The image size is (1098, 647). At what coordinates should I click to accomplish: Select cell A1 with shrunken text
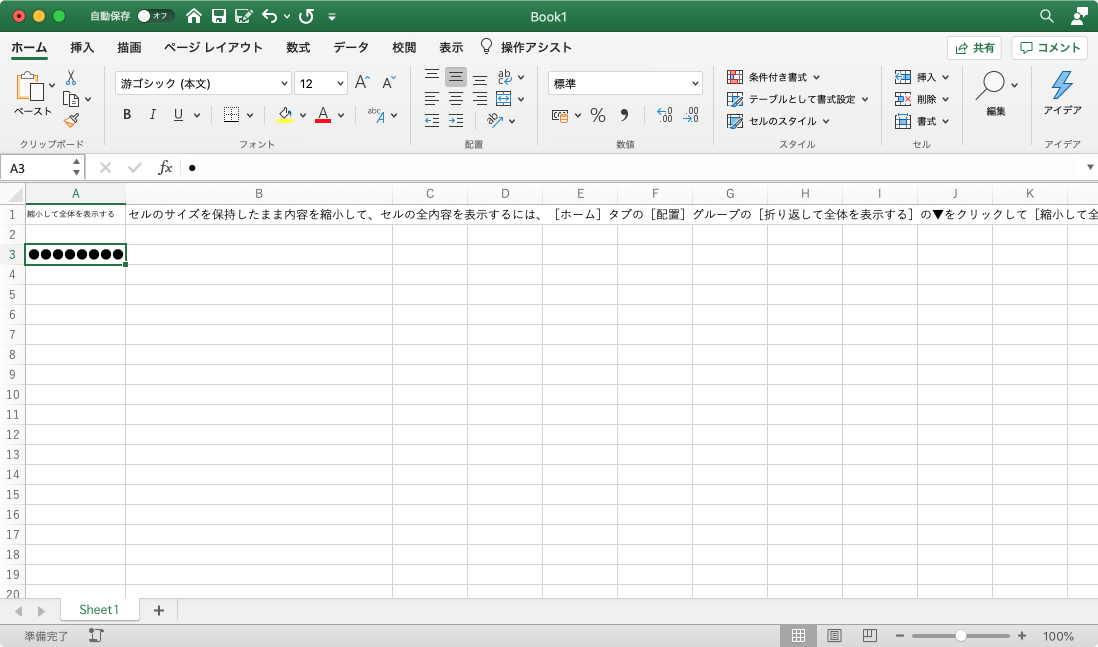[75, 214]
